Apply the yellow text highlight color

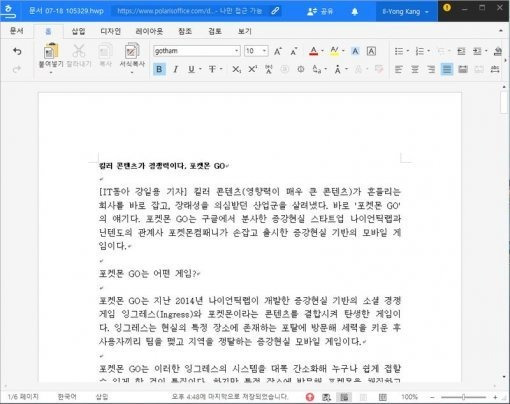(x=334, y=51)
